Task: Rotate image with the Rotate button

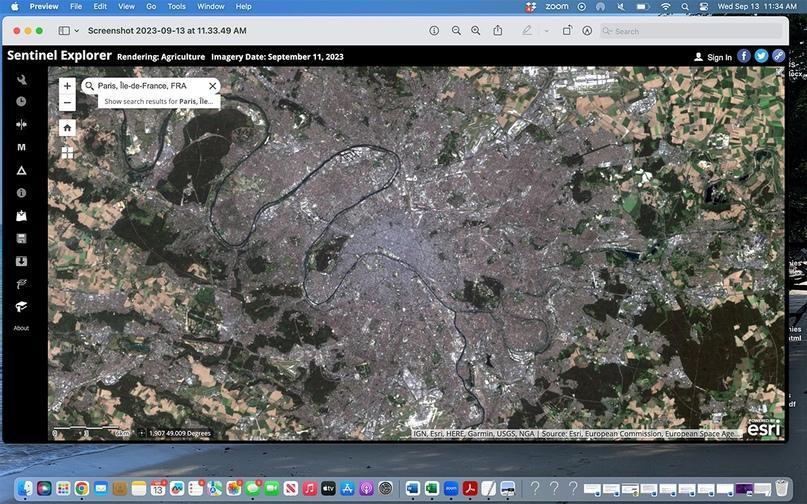Action: 567,30
